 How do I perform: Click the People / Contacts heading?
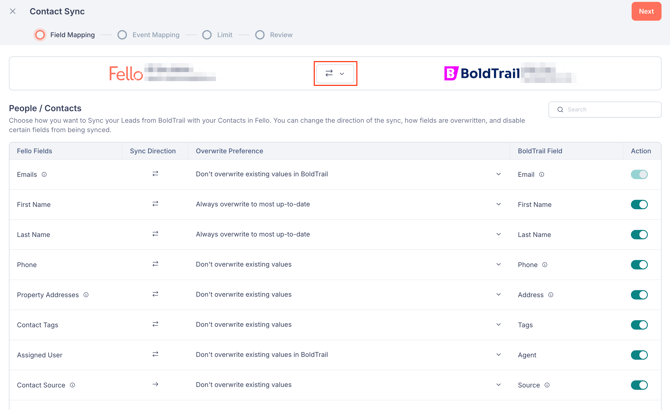tap(45, 108)
